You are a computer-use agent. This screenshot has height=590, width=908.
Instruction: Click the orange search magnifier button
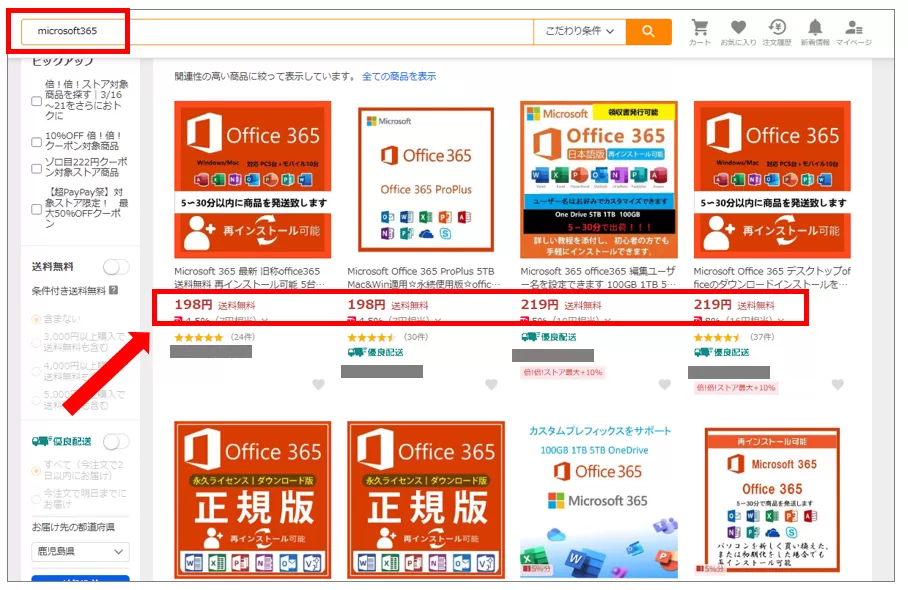pos(648,31)
